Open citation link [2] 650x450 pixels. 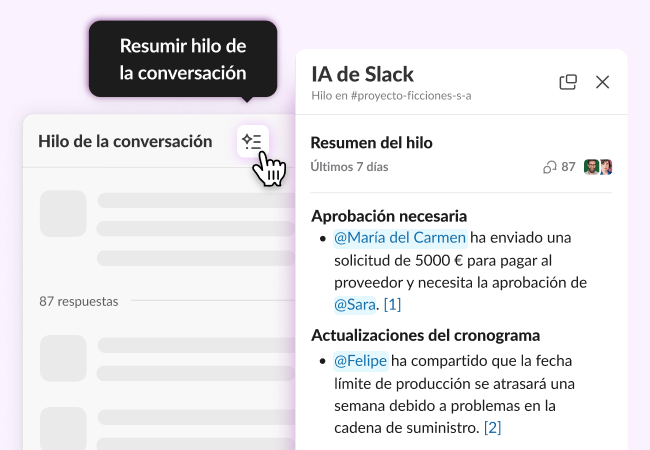[x=492, y=427]
